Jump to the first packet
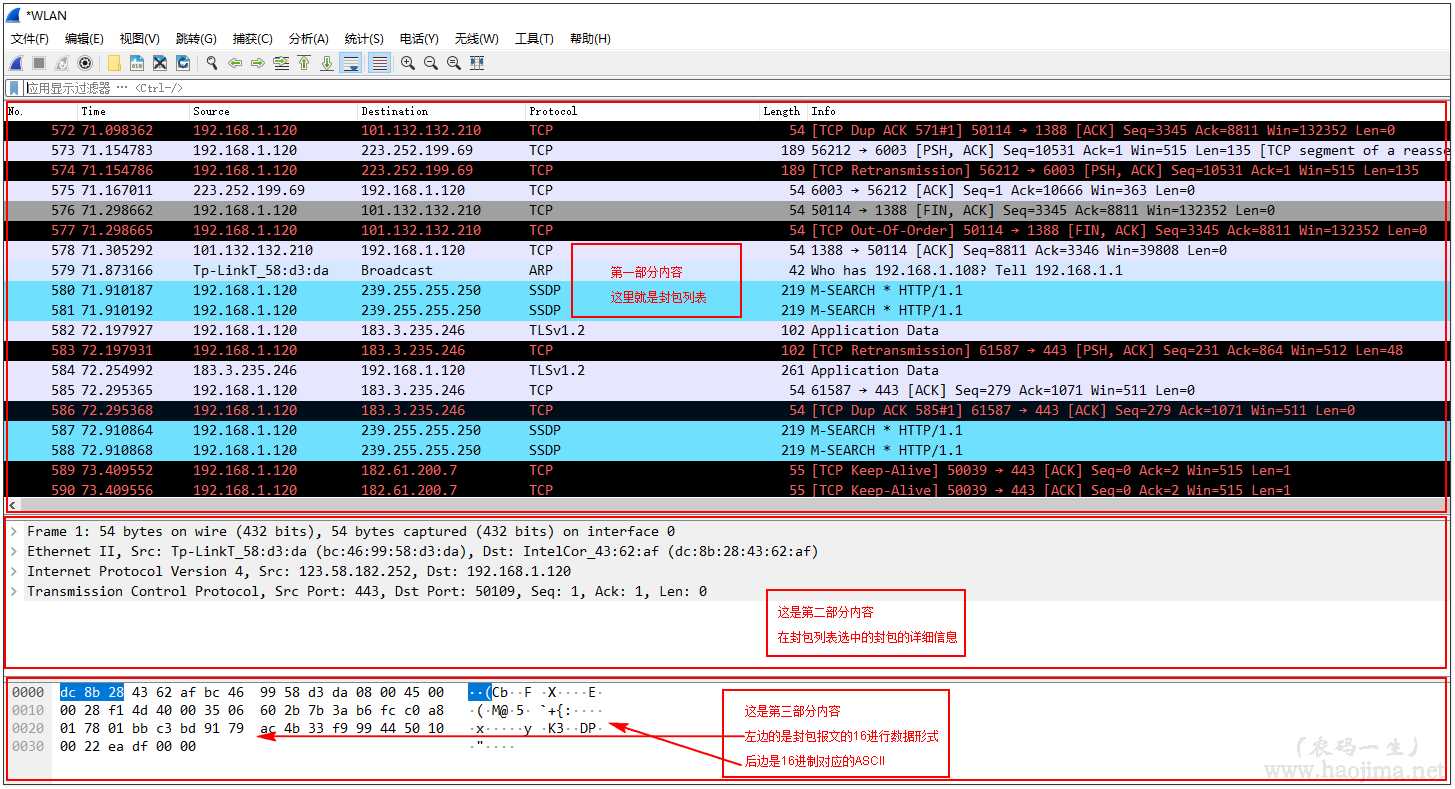The image size is (1455, 789). click(304, 63)
